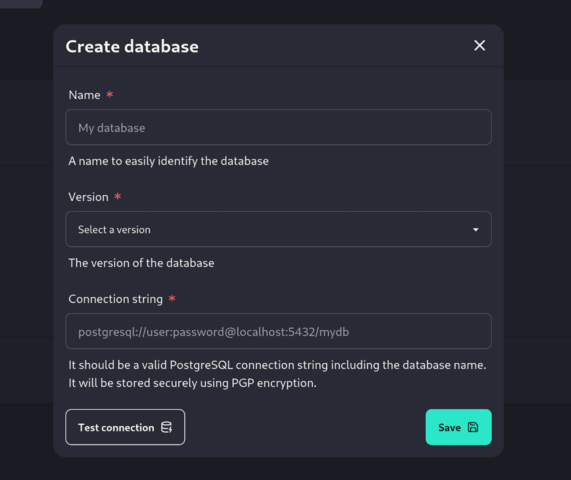This screenshot has width=571, height=480.
Task: Click the database icon on Test connection
Action: [x=166, y=427]
